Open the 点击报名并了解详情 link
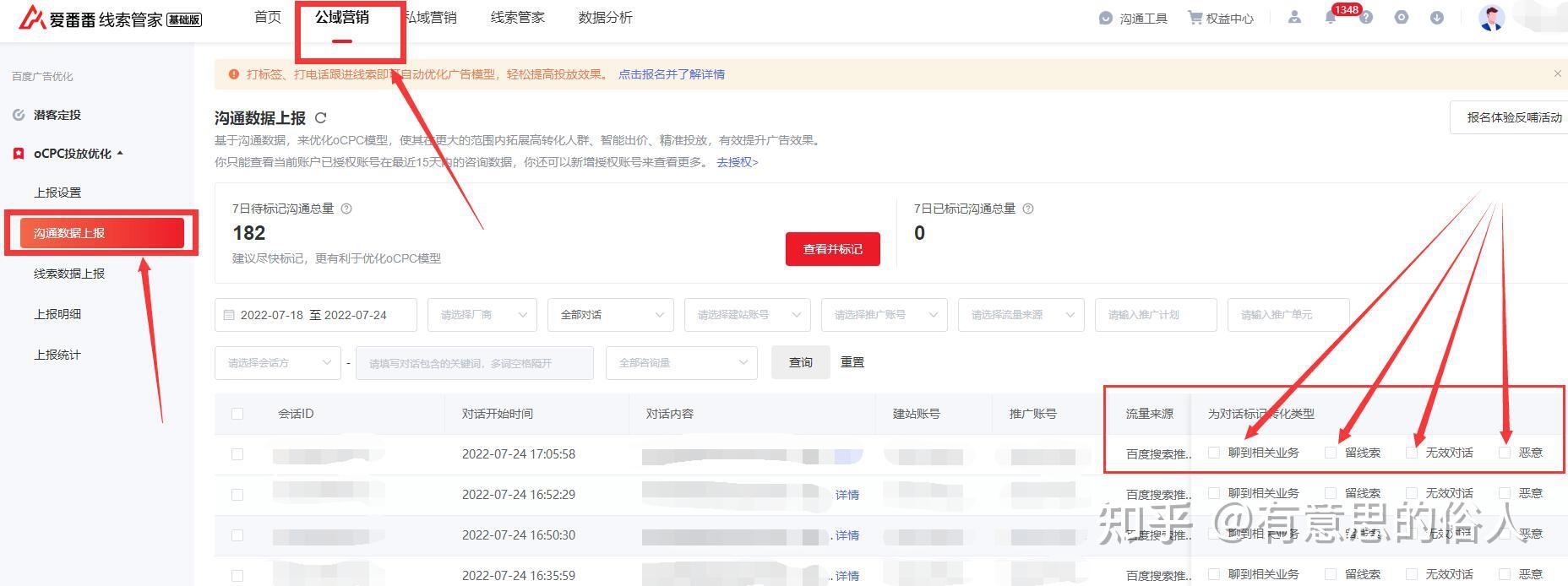 click(x=672, y=74)
